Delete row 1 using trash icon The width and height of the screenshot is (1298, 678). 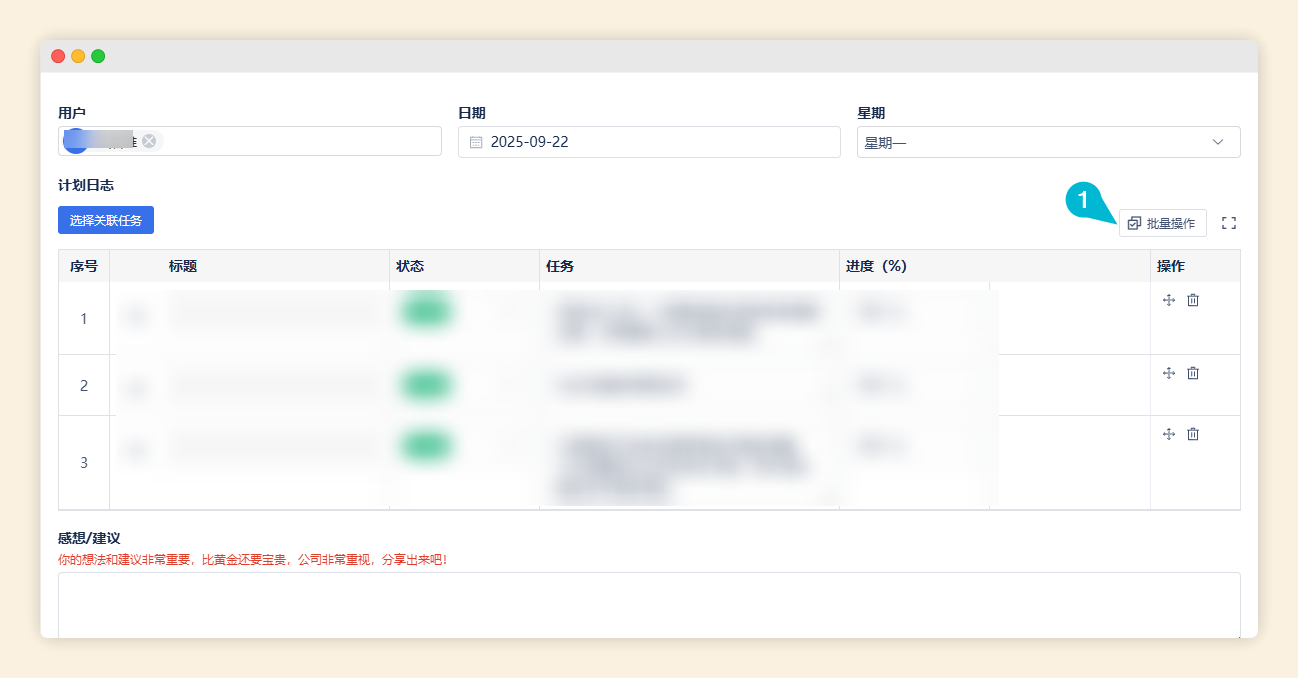[x=1193, y=300]
